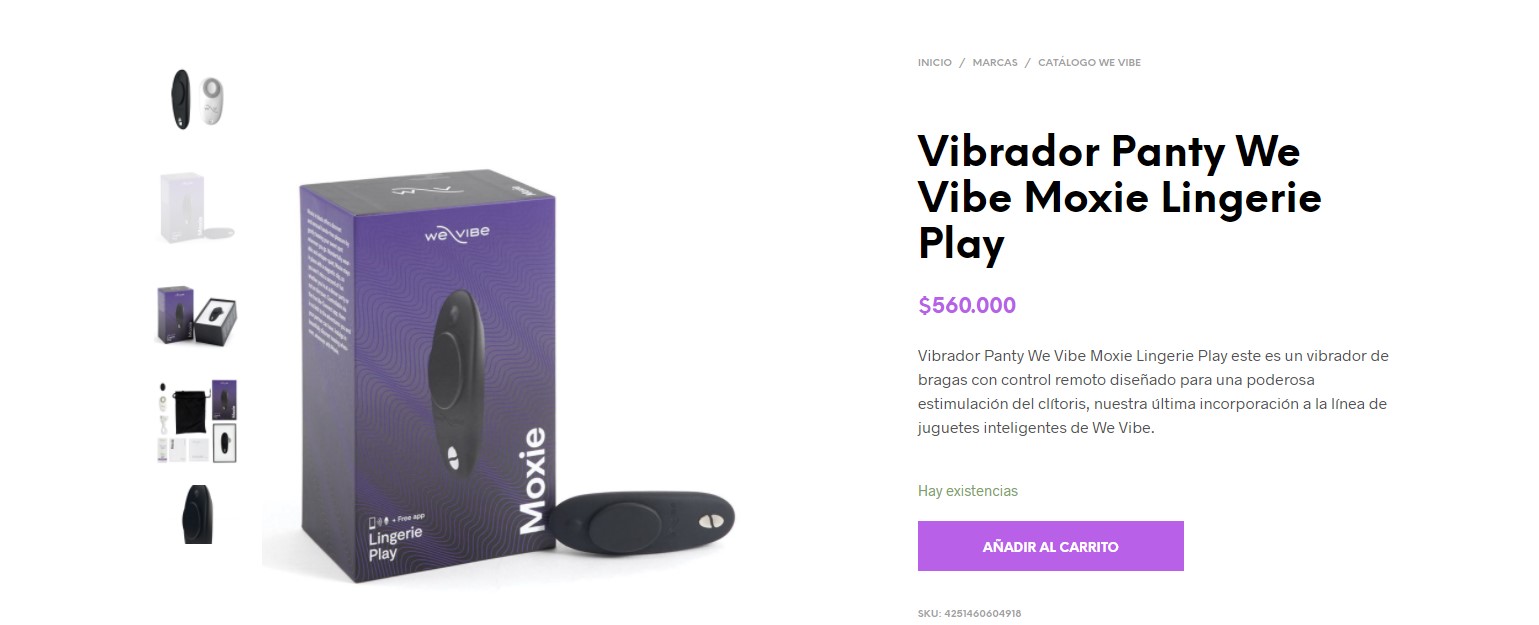
Task: View the box with open package thumbnail
Action: coord(197,315)
